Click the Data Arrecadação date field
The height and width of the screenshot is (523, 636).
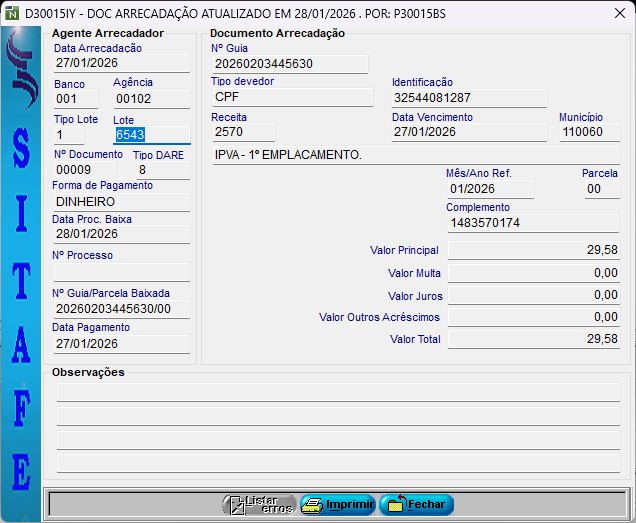tap(120, 63)
